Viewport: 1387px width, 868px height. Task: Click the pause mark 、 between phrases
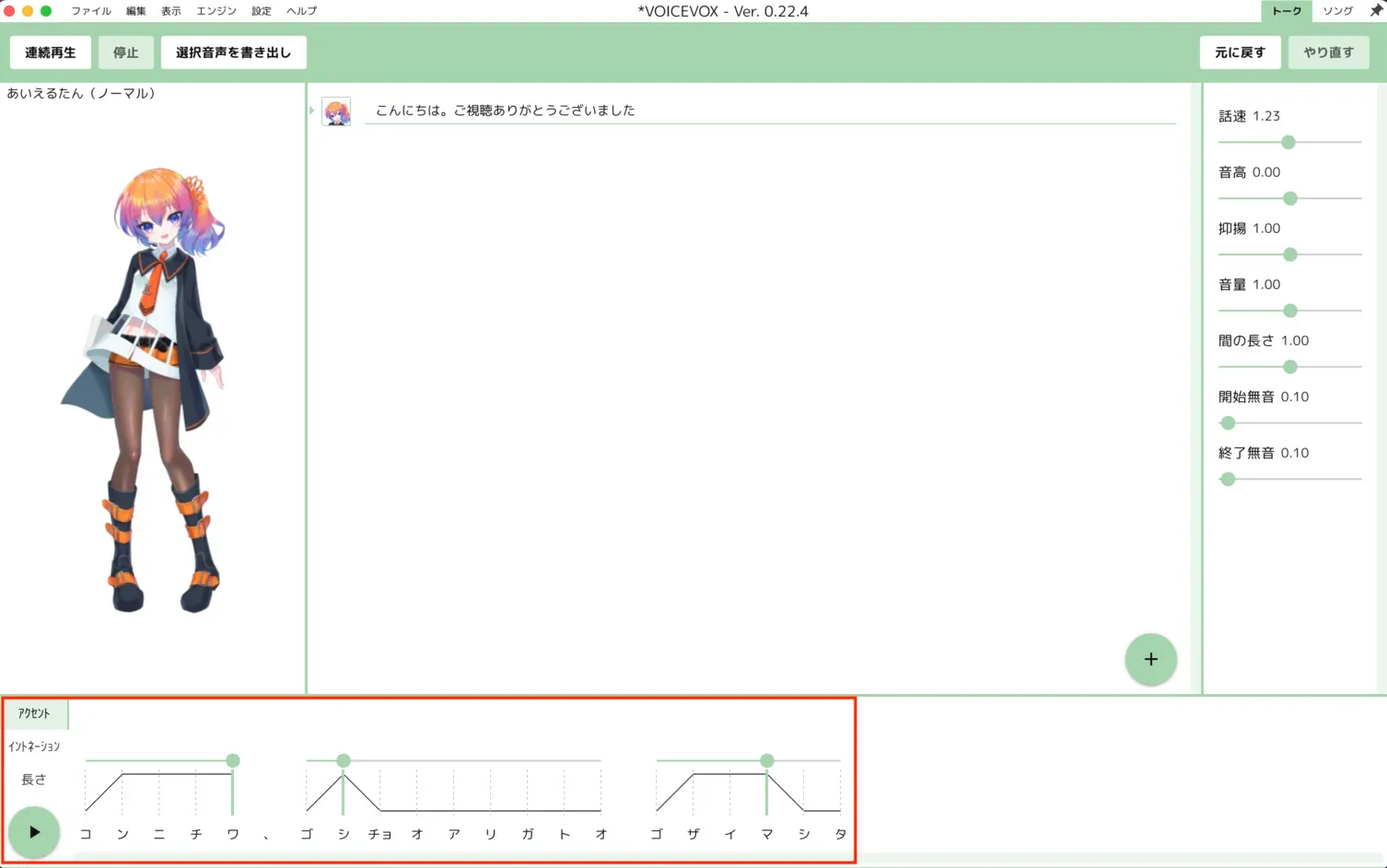[x=266, y=836]
